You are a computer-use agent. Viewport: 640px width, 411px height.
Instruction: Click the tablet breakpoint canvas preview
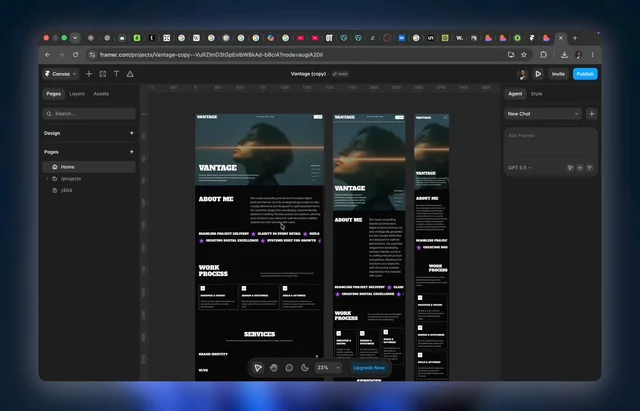click(x=369, y=247)
